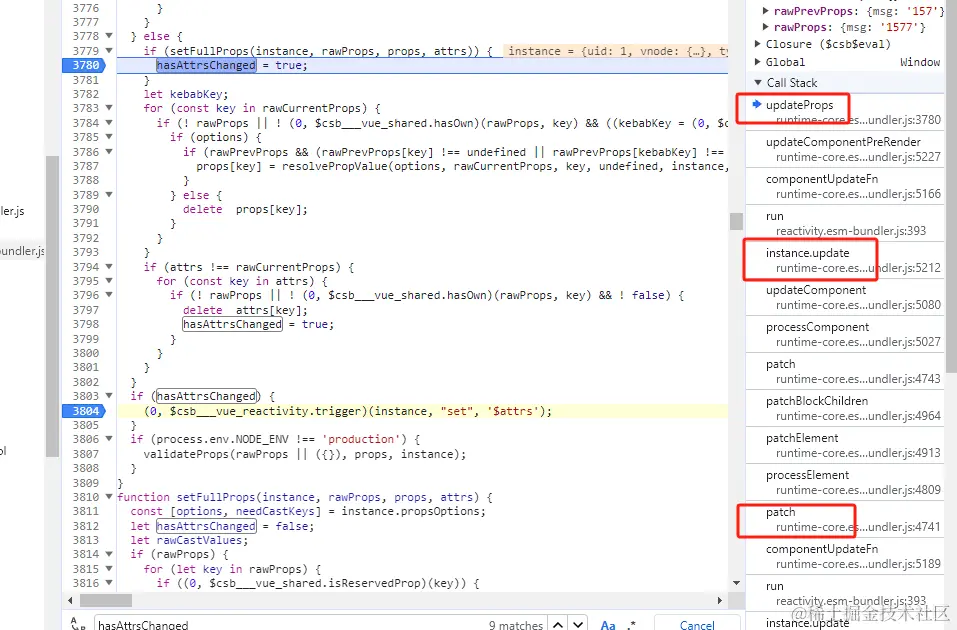Open runtime-core link at line 4809
The height and width of the screenshot is (630, 957).
click(858, 490)
